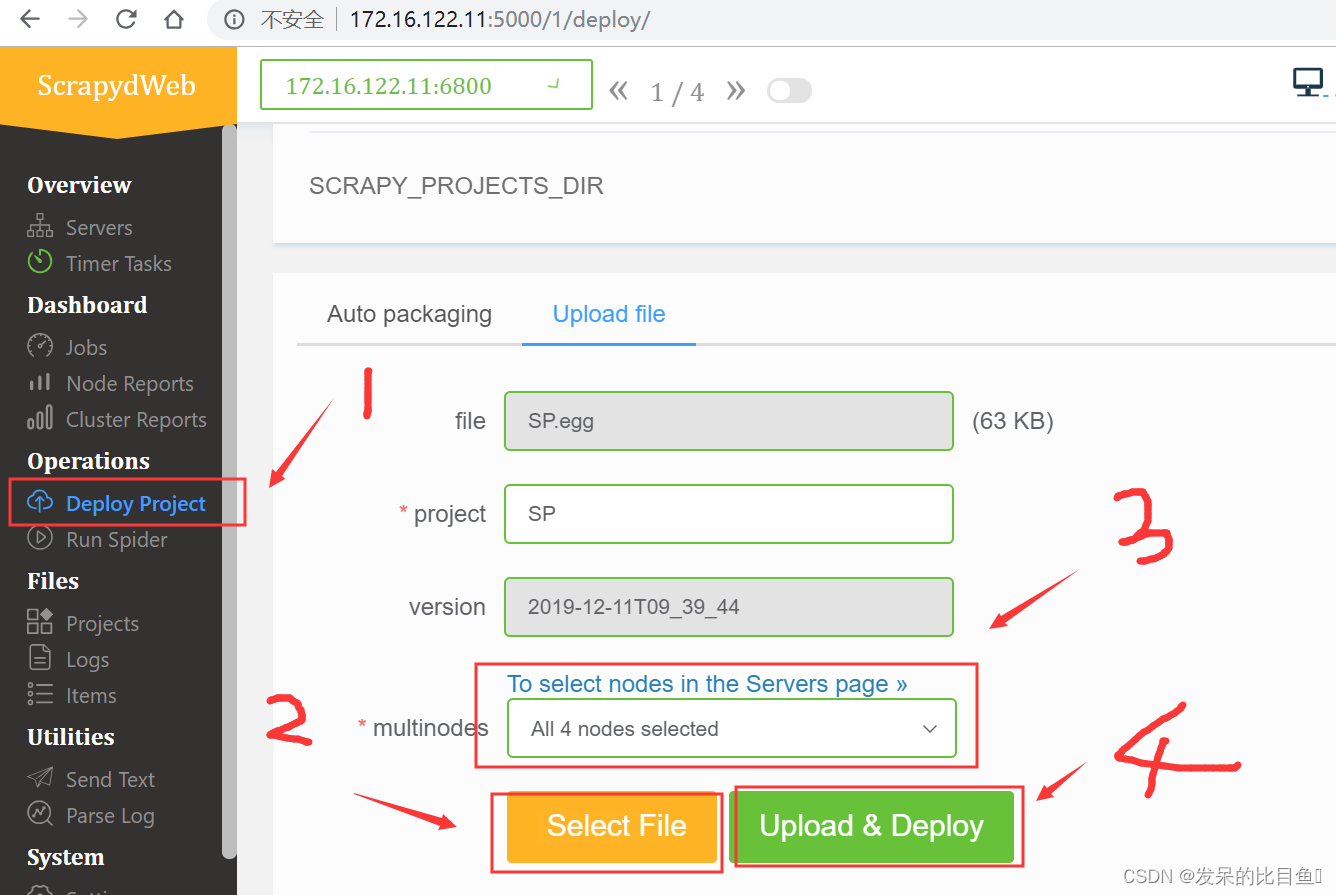1336x895 pixels.
Task: Click the browser address bar URL
Action: 500,19
